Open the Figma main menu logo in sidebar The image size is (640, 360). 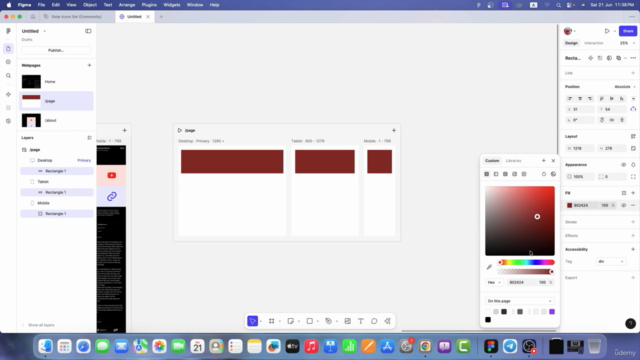point(8,31)
